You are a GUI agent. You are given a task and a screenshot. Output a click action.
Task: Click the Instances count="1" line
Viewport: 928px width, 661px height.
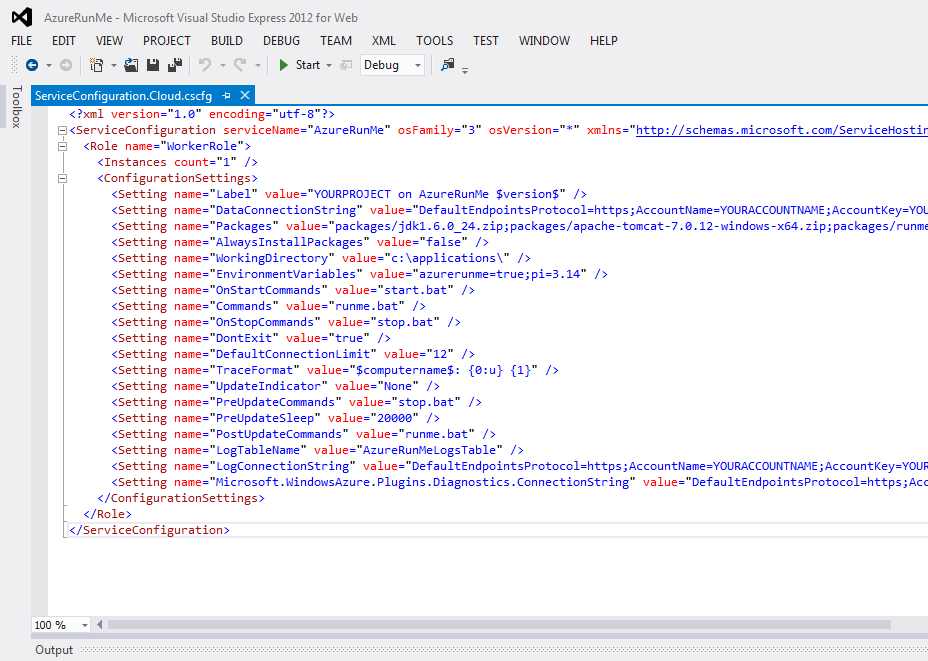pyautogui.click(x=177, y=162)
